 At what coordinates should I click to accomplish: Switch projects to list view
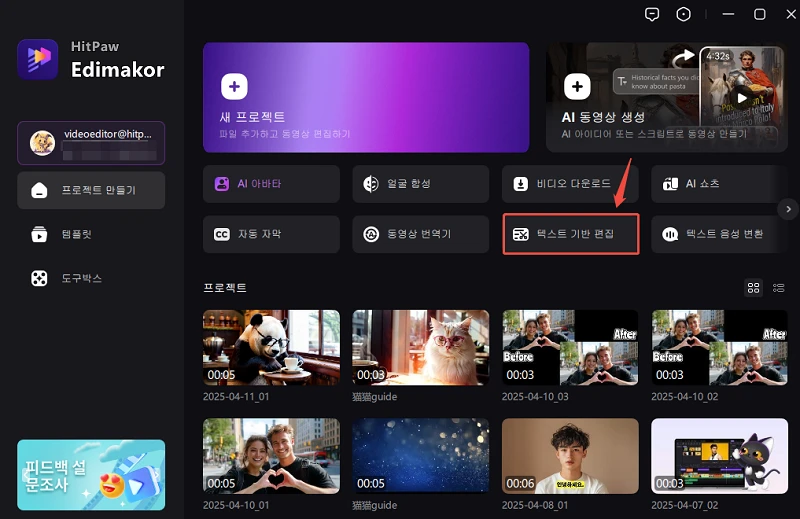[x=778, y=288]
